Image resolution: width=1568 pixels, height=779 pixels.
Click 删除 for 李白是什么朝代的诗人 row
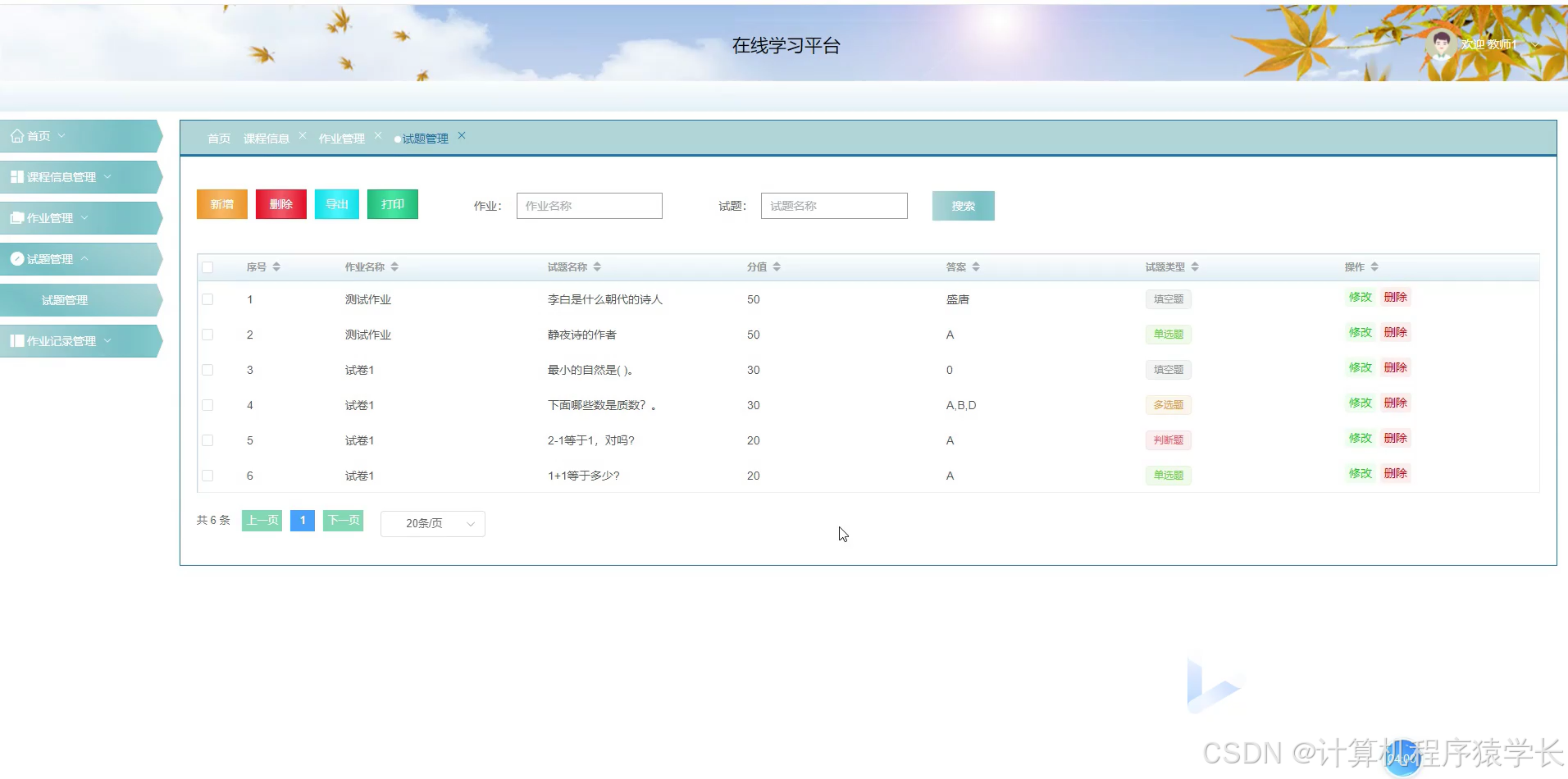click(x=1396, y=297)
